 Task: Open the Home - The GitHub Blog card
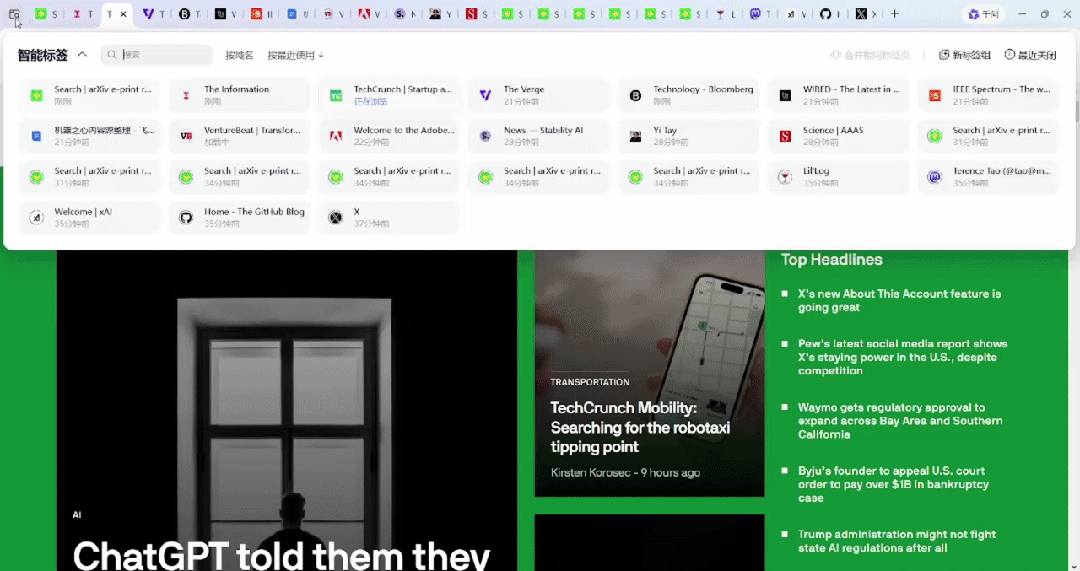point(239,217)
